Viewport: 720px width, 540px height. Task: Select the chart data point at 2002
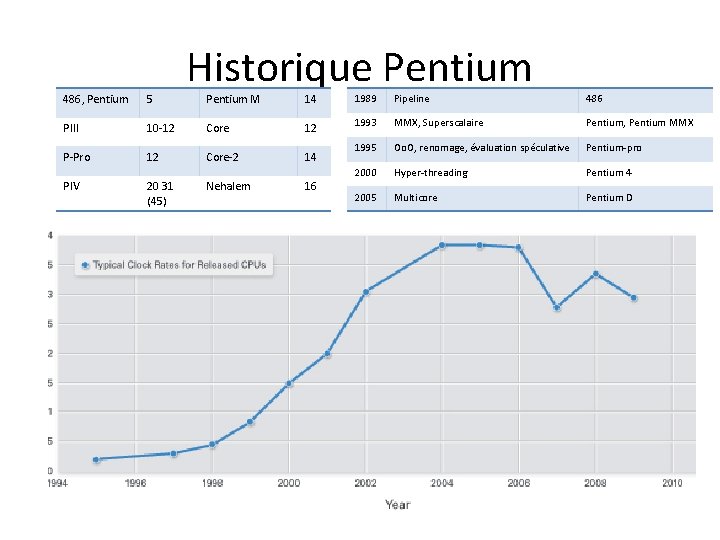pyautogui.click(x=366, y=292)
